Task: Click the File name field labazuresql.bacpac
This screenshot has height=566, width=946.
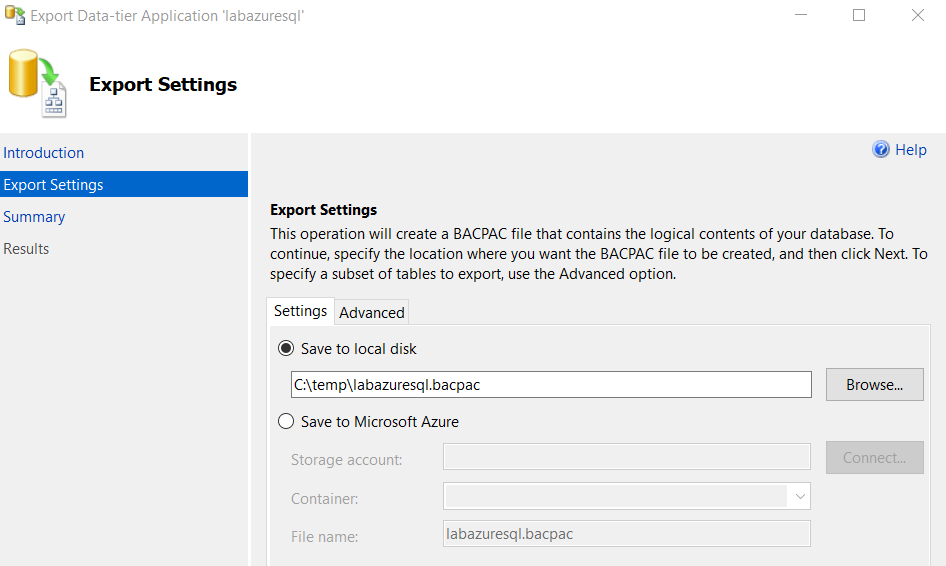Action: [x=626, y=534]
